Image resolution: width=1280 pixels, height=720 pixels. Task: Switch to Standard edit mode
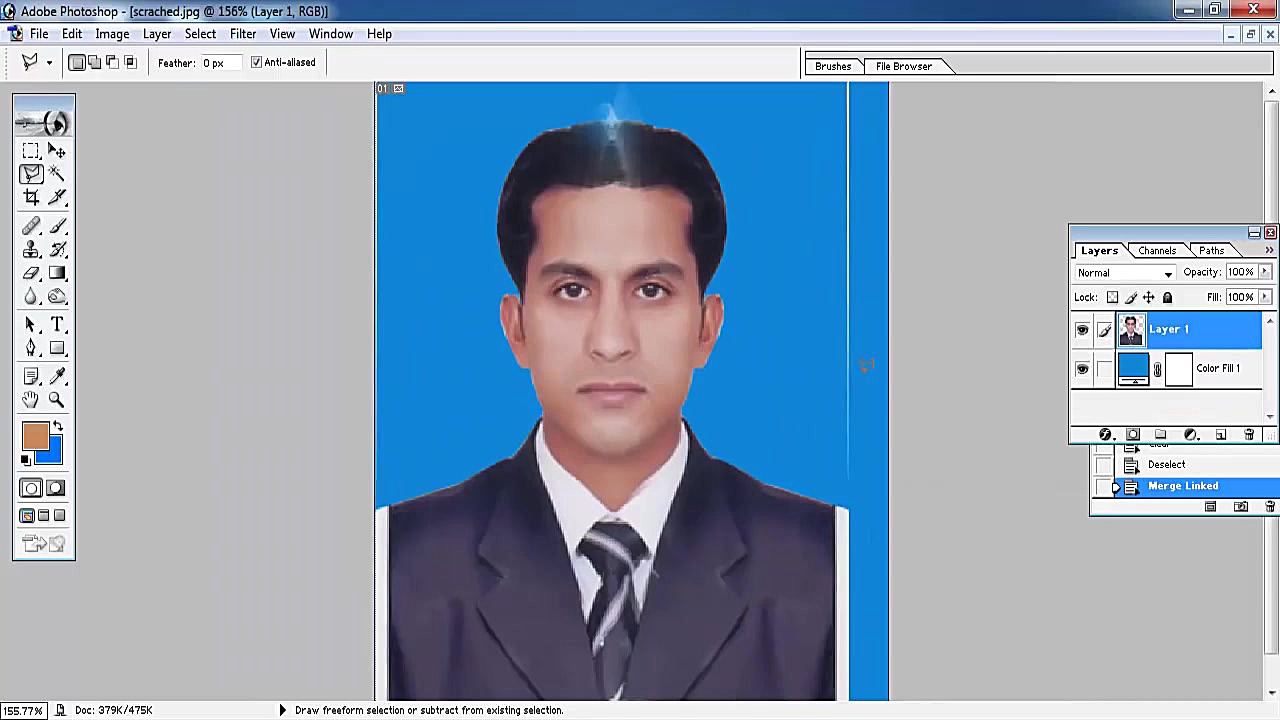pyautogui.click(x=31, y=488)
